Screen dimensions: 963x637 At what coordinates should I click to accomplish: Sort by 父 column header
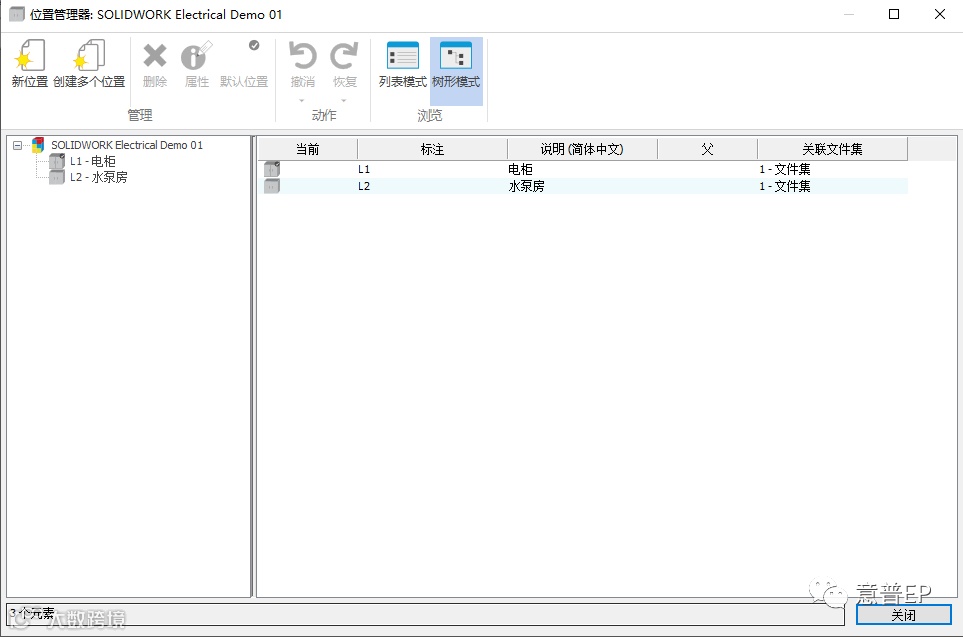(708, 149)
